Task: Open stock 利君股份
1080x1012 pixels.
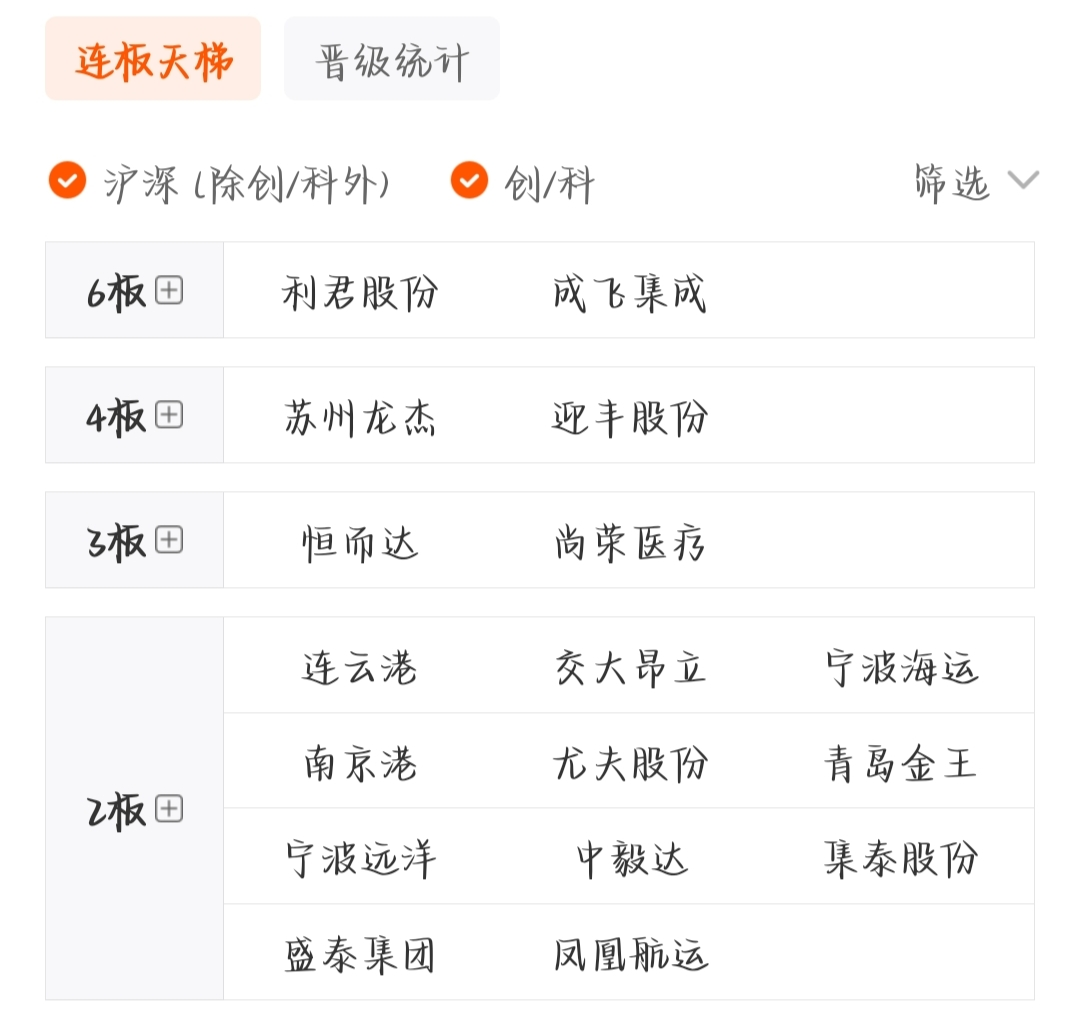Action: 360,292
